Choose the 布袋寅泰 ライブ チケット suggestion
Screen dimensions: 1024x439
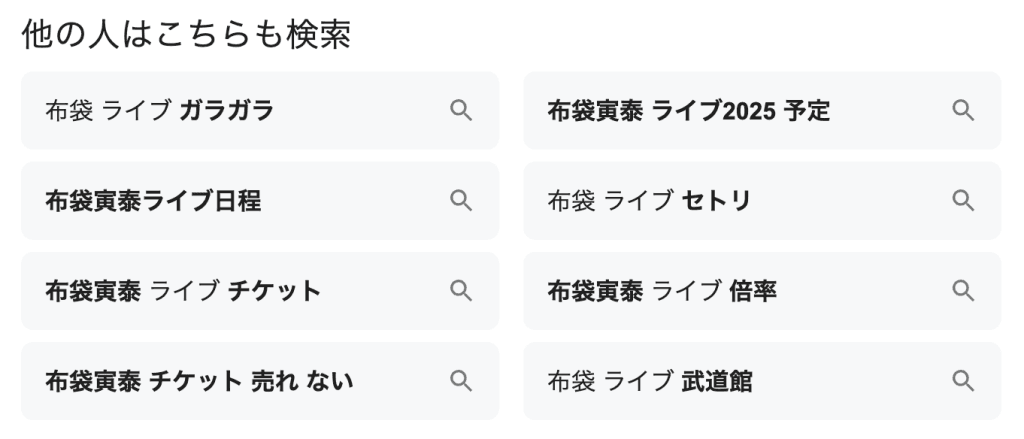click(183, 291)
